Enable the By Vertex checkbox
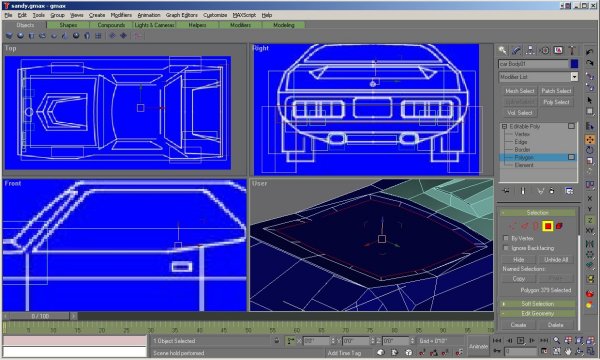 coord(506,238)
